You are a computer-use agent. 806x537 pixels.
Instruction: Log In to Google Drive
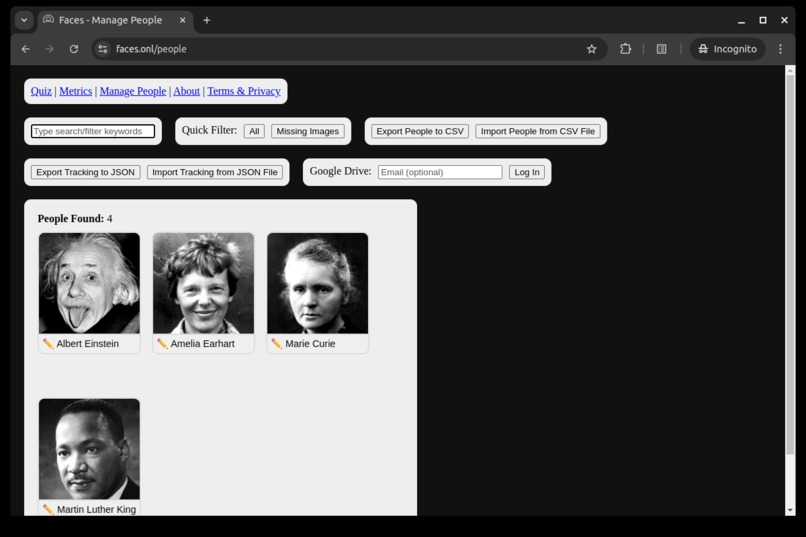click(x=527, y=172)
